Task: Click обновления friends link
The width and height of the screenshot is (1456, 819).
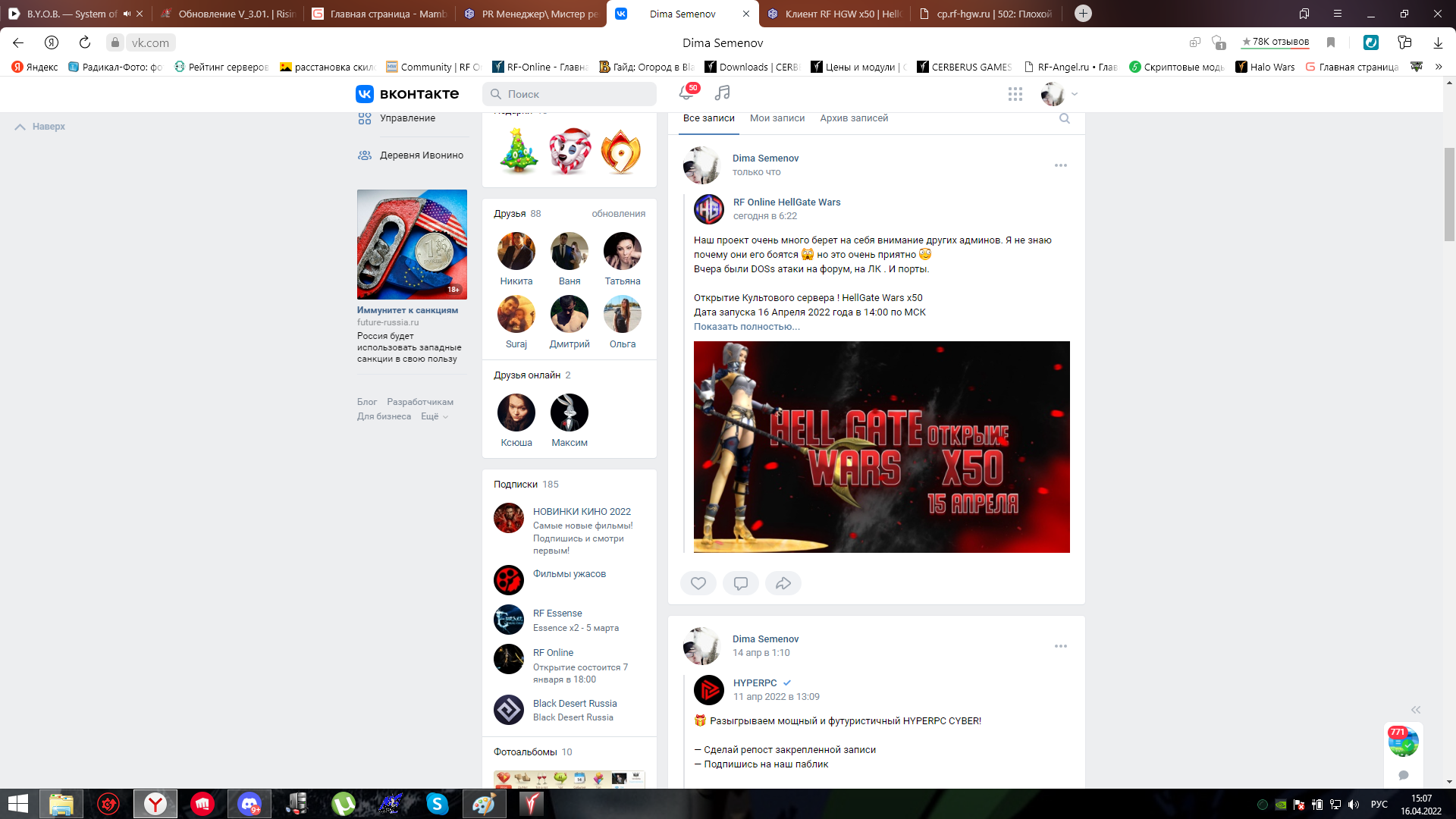Action: pyautogui.click(x=619, y=214)
